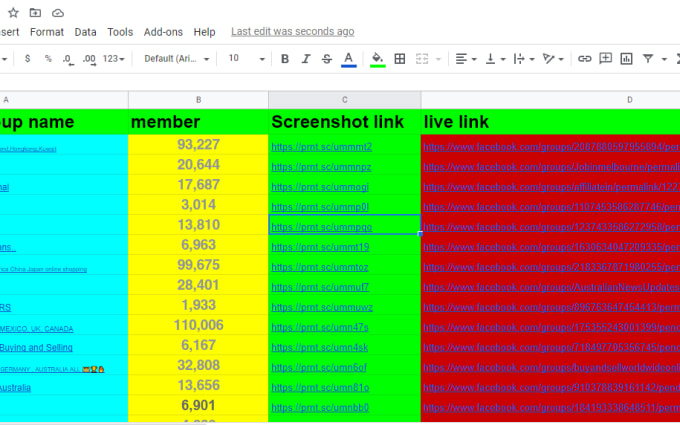The image size is (680, 425).
Task: Open the prnt.sc/ummt19 screenshot link
Action: 320,247
